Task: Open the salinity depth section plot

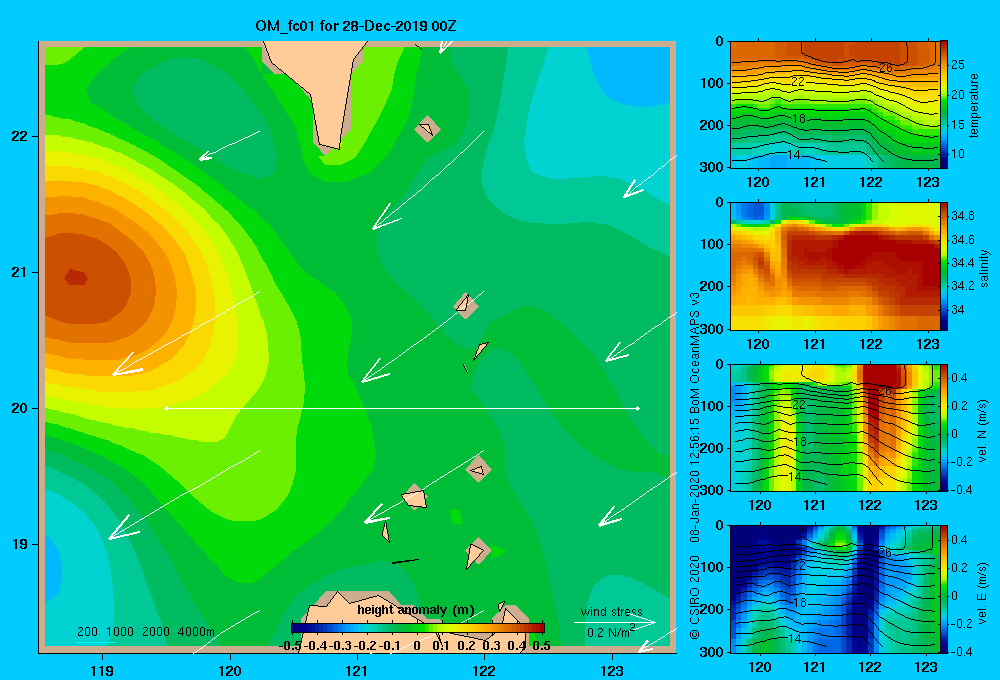Action: pyautogui.click(x=834, y=266)
